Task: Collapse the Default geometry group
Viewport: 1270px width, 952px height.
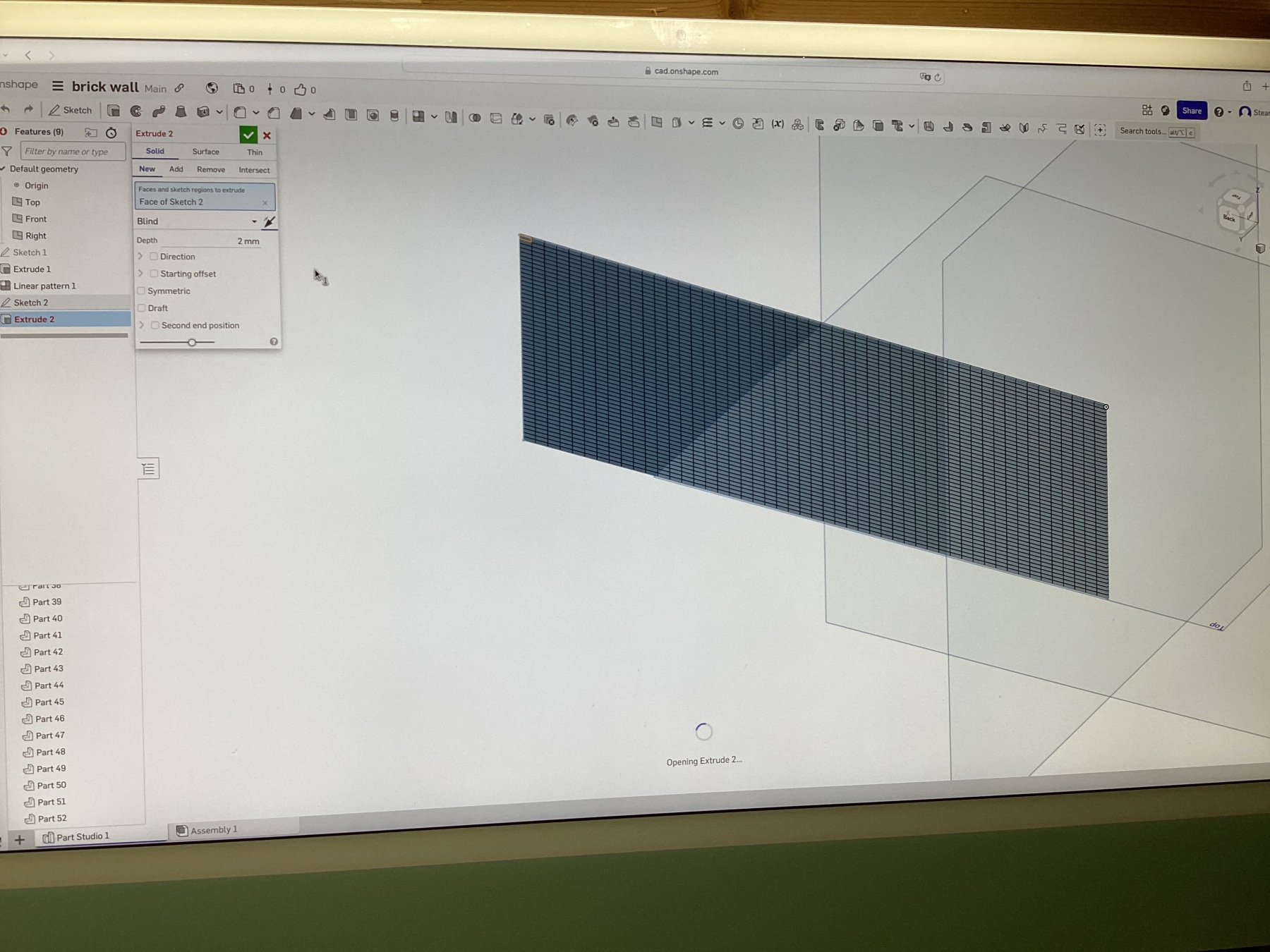Action: tap(4, 169)
